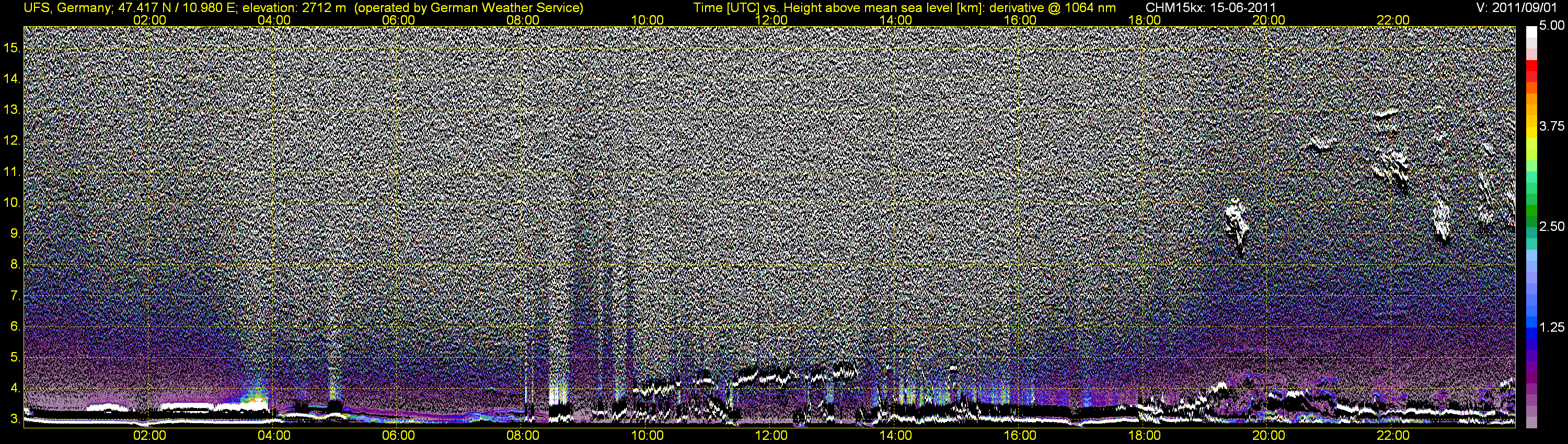Click the 3 km height axis label

coord(15,419)
